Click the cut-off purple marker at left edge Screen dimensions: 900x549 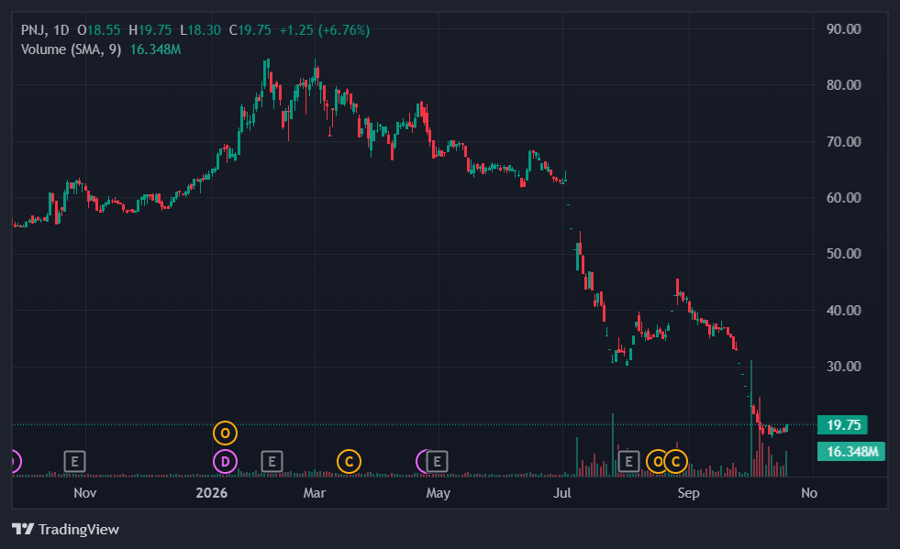click(x=16, y=461)
